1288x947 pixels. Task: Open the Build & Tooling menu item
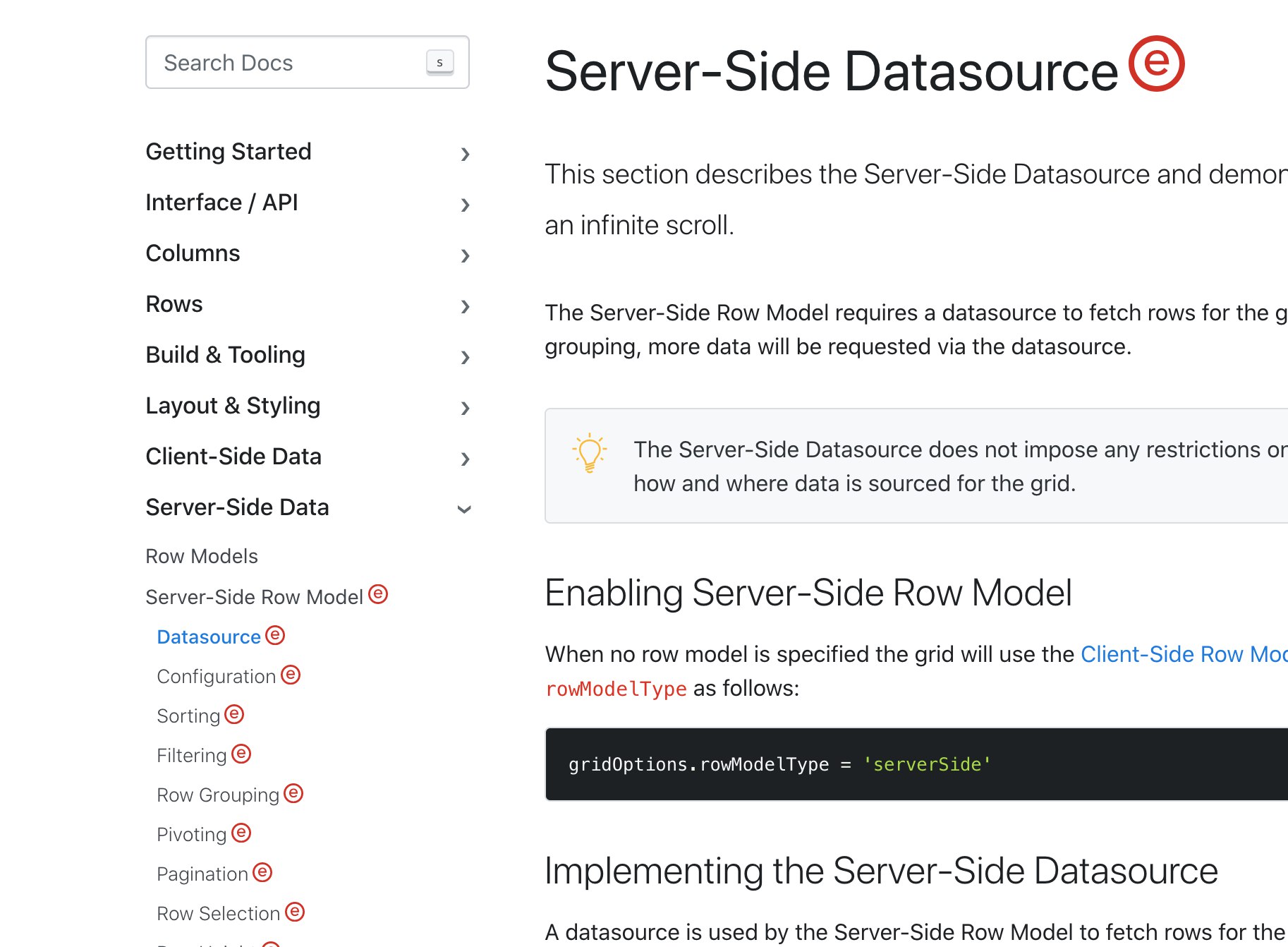click(x=225, y=355)
